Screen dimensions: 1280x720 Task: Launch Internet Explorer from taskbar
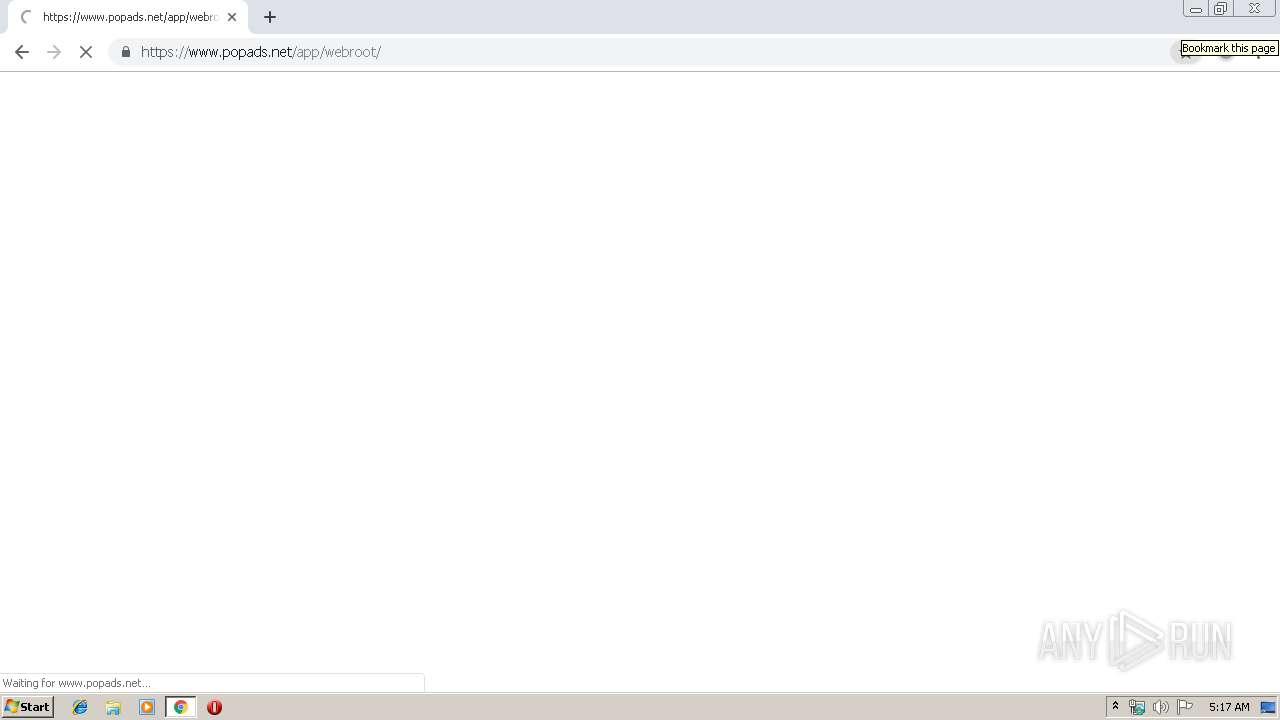click(80, 707)
